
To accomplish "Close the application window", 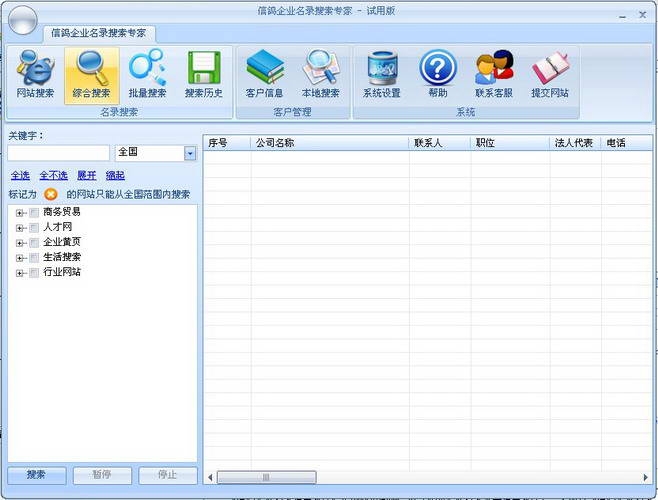I will pos(642,15).
